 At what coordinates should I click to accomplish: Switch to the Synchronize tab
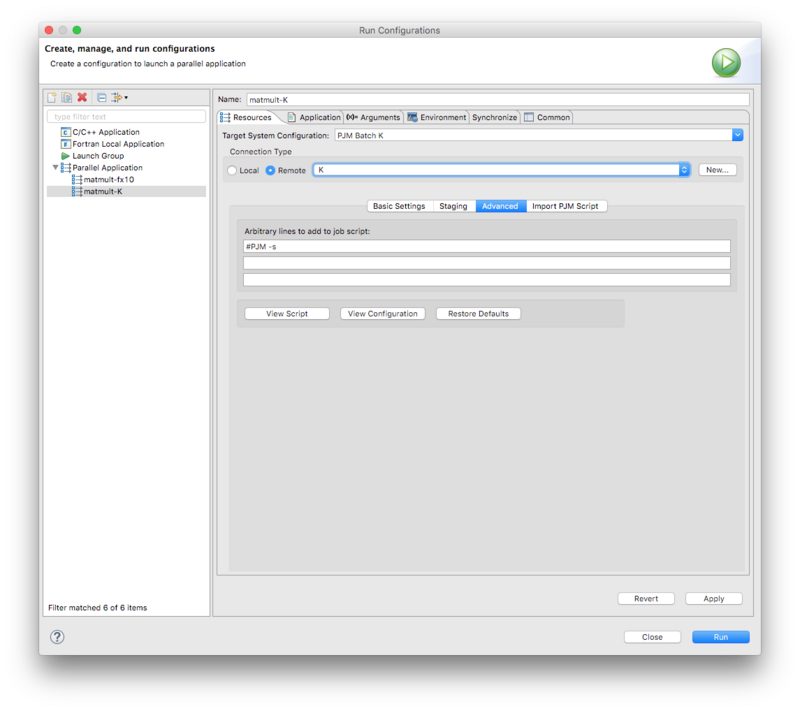click(494, 117)
